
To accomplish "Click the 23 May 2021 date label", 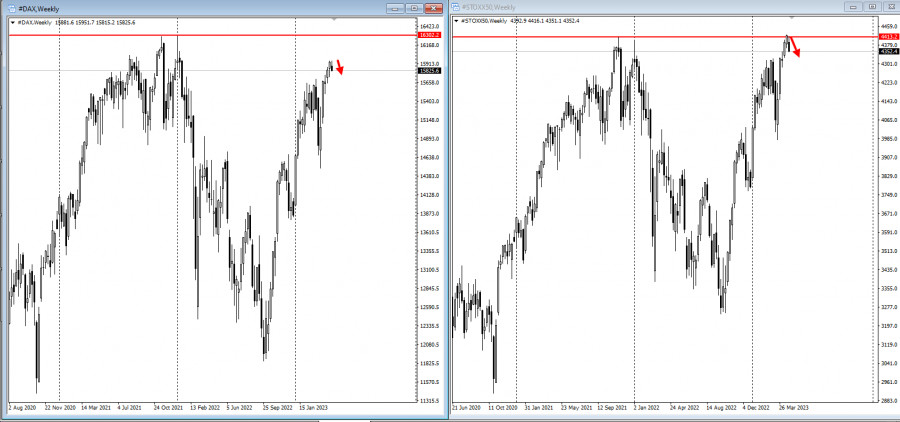I will coord(576,407).
